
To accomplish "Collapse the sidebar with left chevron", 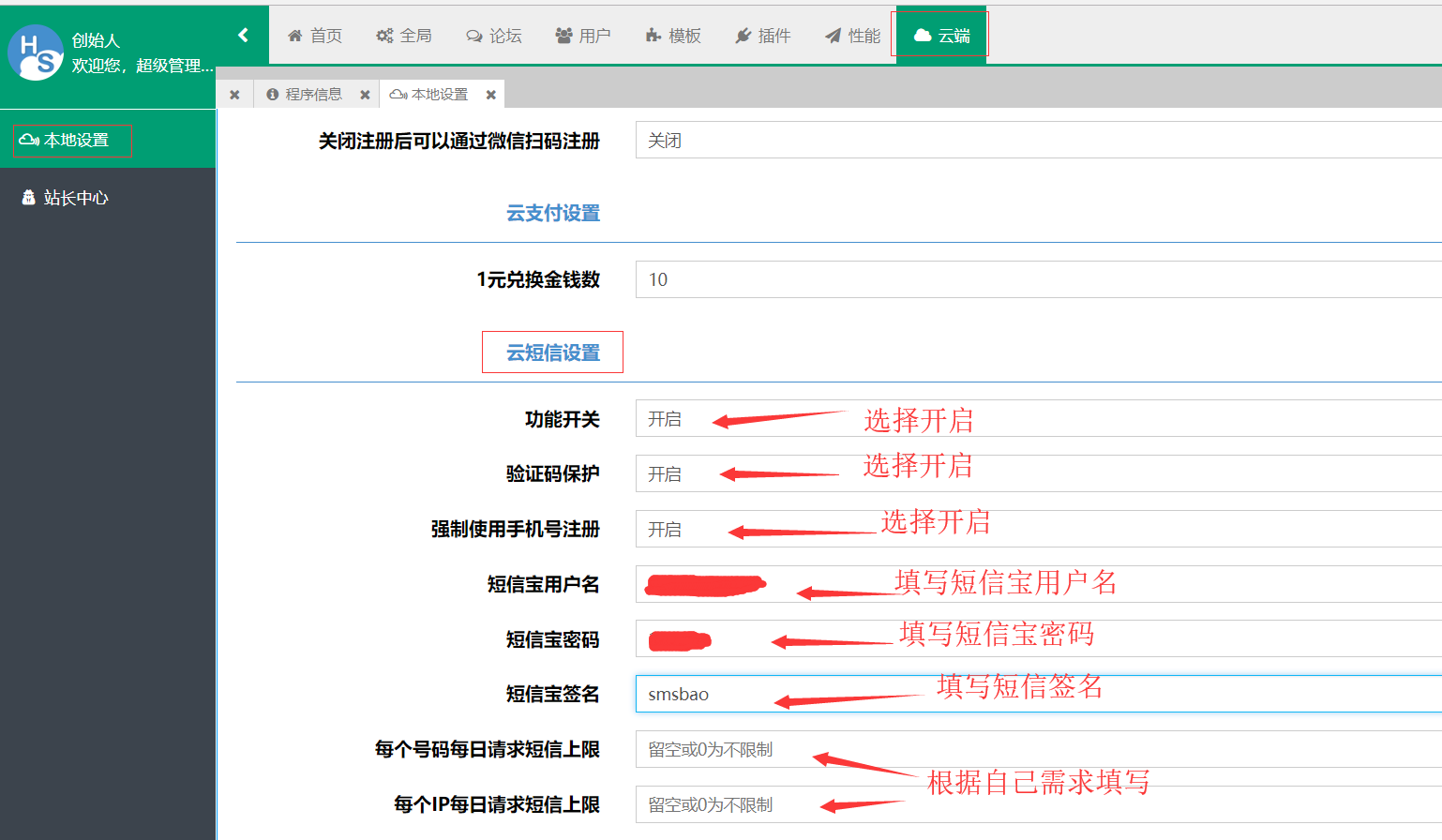I will coord(243,36).
